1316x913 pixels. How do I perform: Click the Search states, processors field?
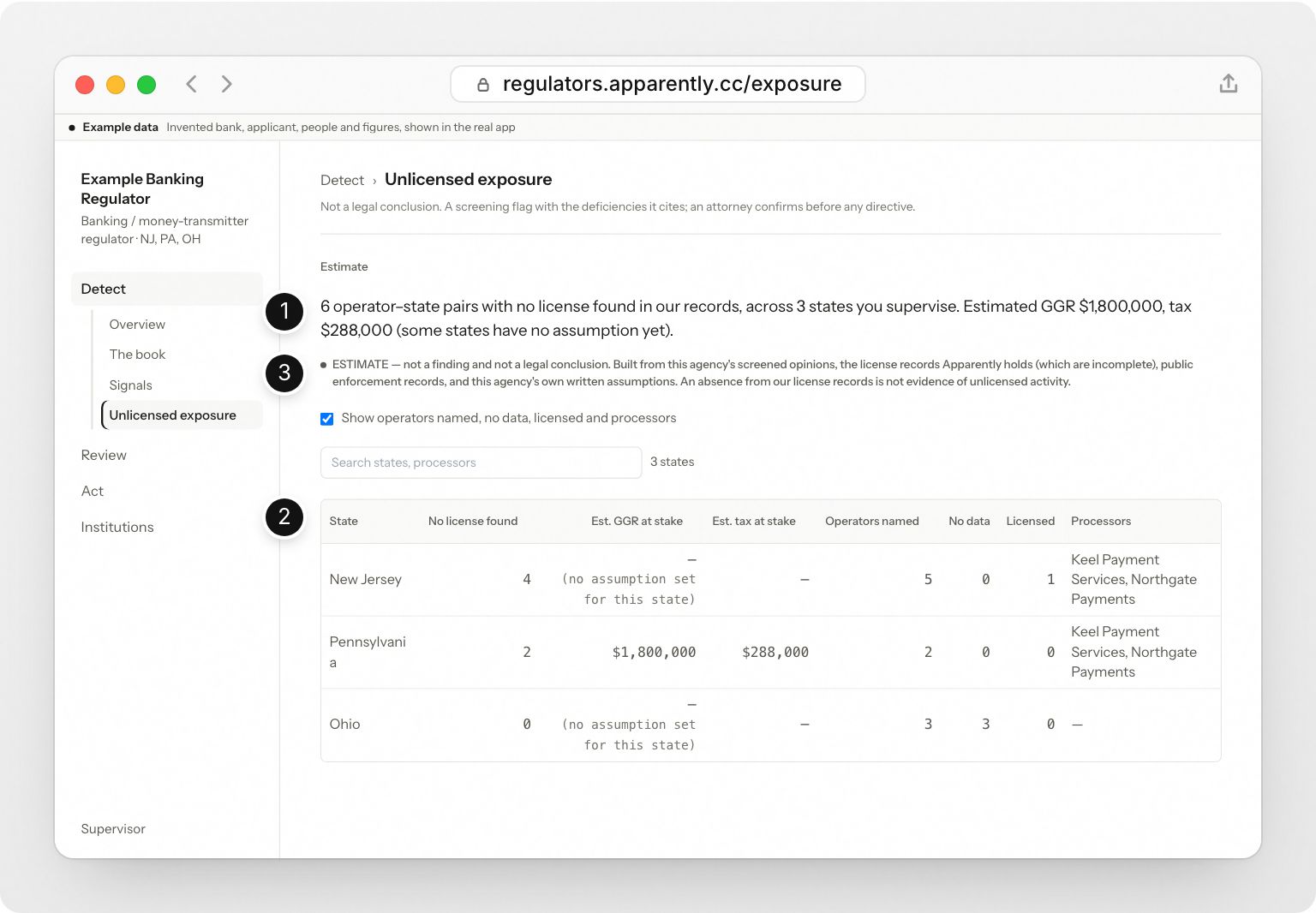point(481,462)
